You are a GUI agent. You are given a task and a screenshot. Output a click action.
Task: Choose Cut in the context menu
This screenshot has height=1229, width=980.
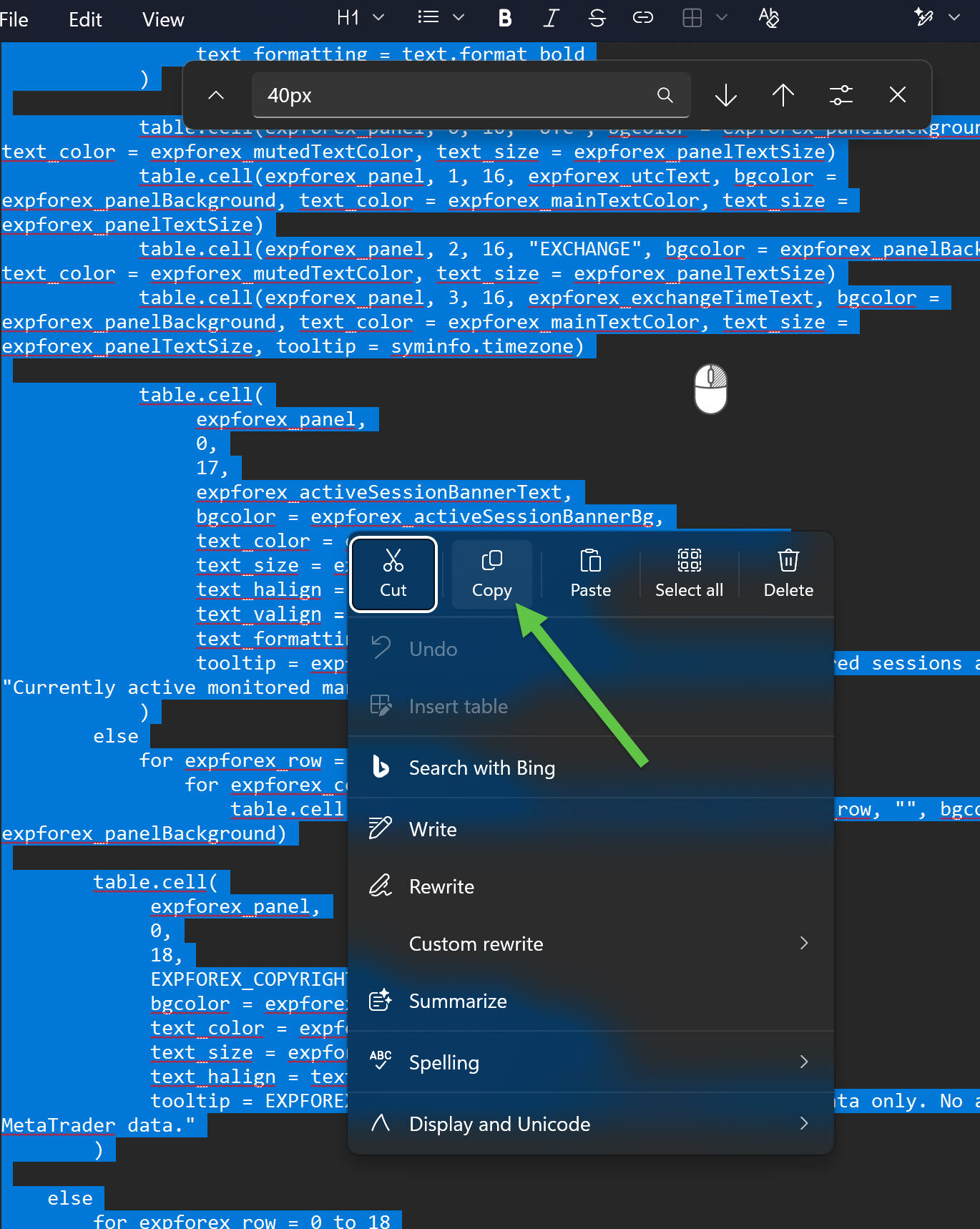tap(393, 574)
